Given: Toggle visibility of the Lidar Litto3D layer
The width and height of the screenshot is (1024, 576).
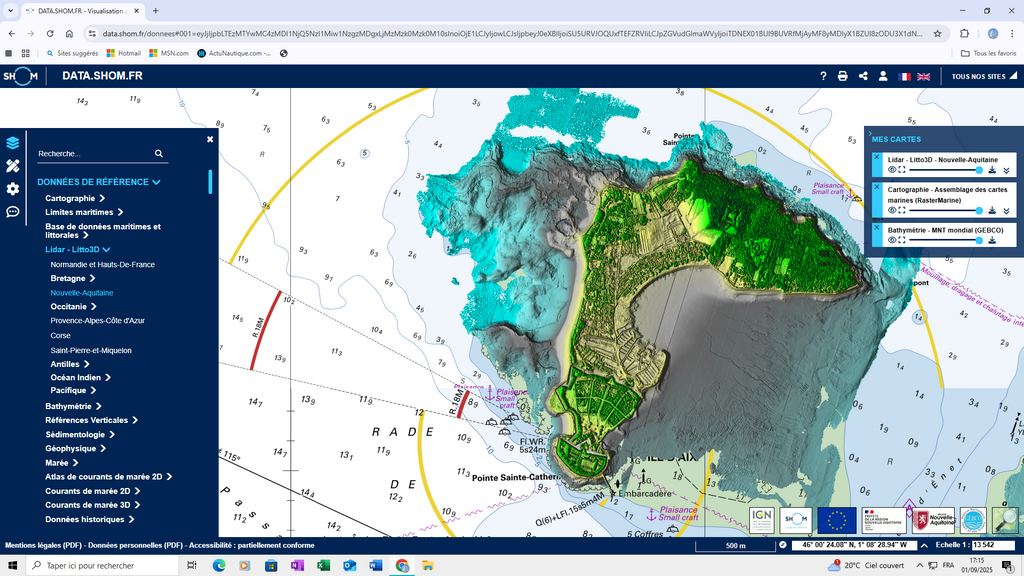Looking at the screenshot, I should click(892, 170).
